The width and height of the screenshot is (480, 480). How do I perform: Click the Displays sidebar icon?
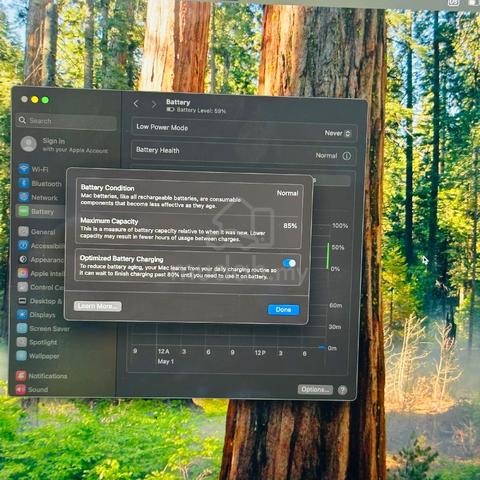pyautogui.click(x=22, y=314)
